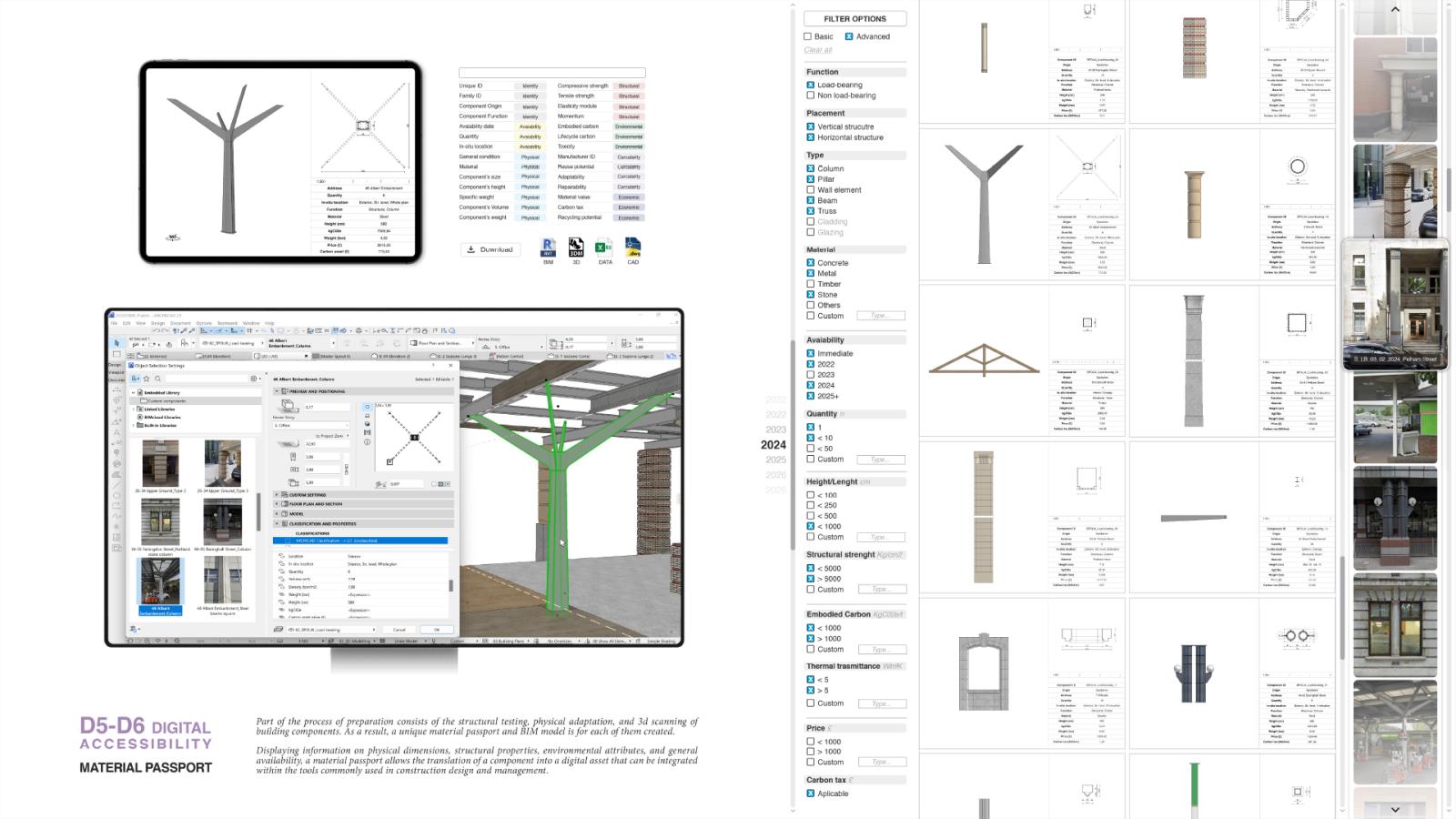Select the arrow tool in ArchiCAD toolbox
1456x819 pixels.
tap(116, 343)
